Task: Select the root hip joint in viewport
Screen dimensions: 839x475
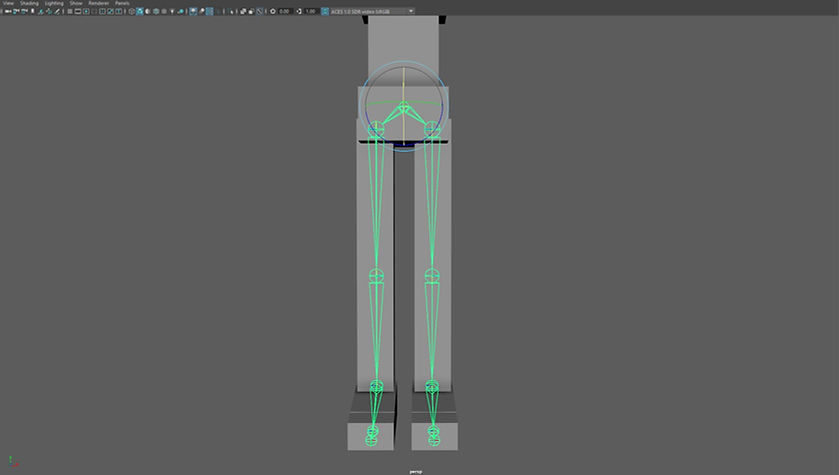Action: coord(403,107)
